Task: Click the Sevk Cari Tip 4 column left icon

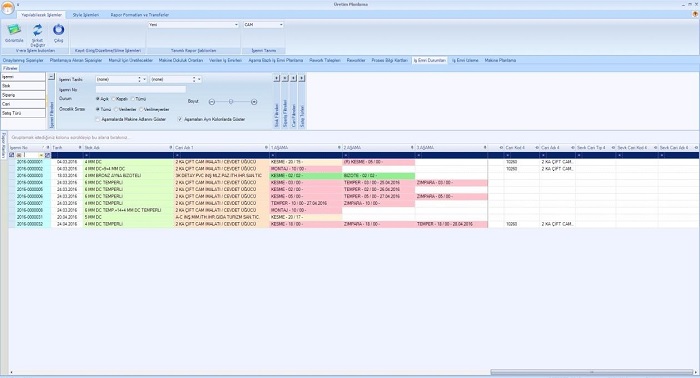Action: tap(573, 148)
